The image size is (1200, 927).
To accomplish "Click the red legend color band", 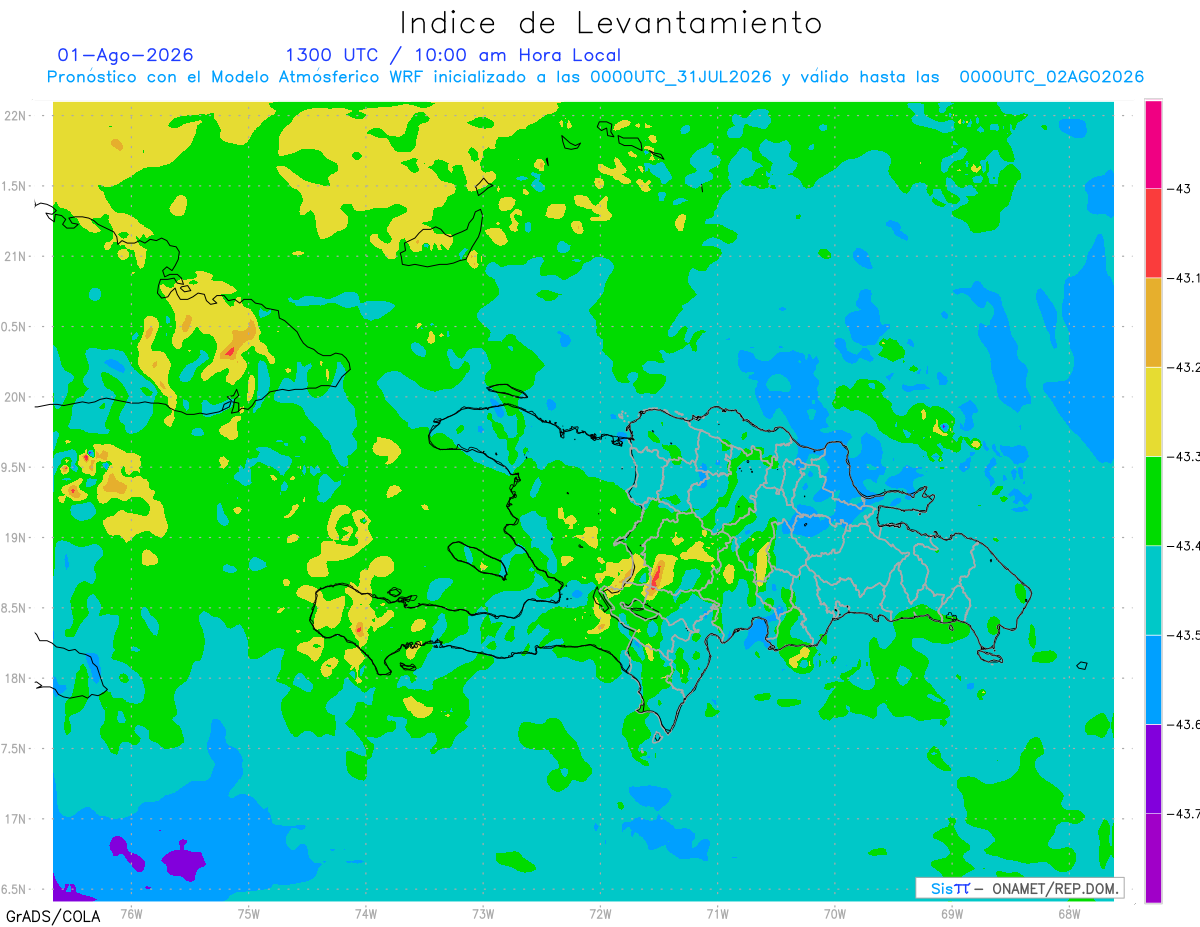I will click(x=1153, y=233).
